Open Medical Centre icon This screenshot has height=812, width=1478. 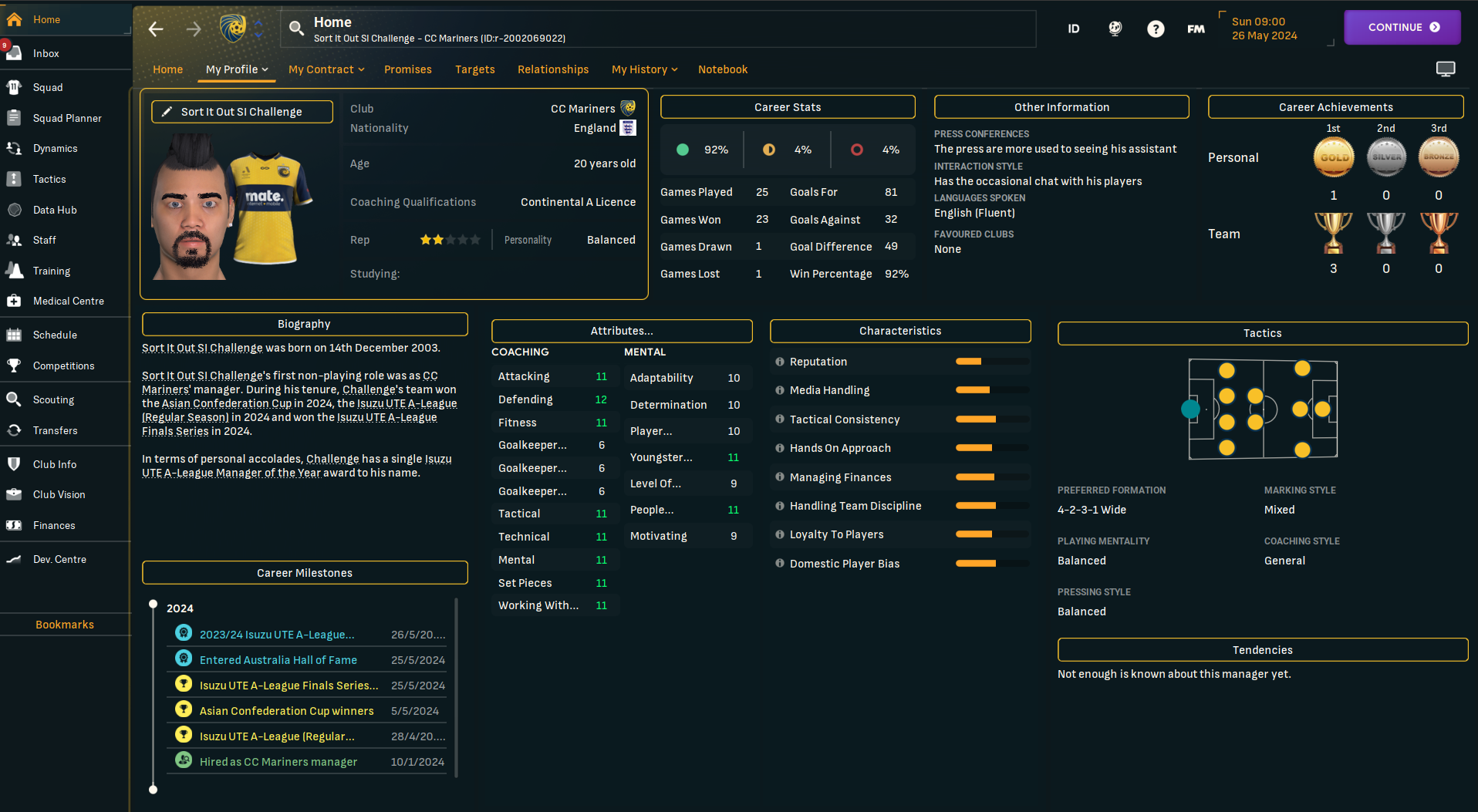click(14, 301)
